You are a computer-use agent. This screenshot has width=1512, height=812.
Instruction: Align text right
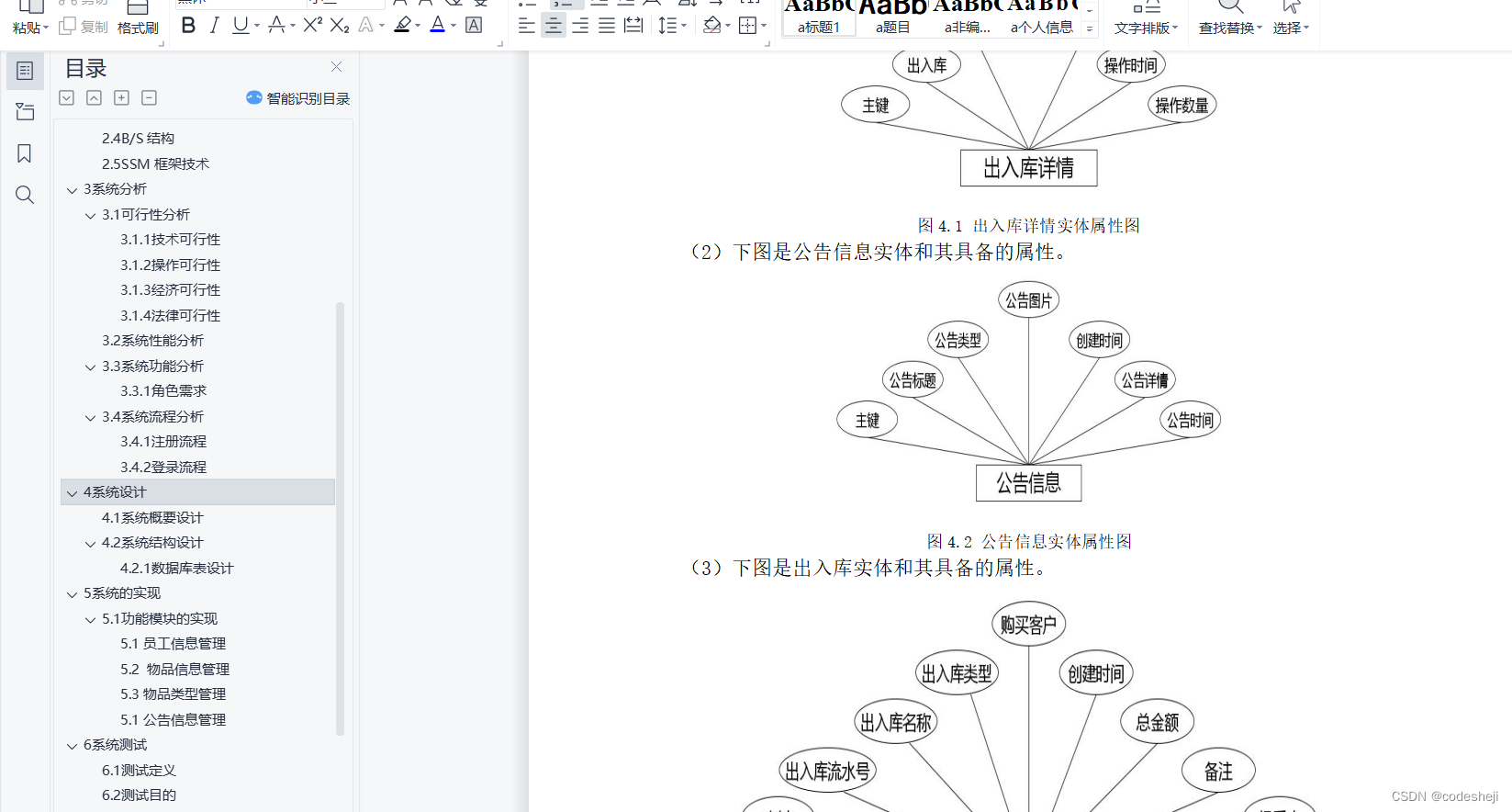pos(580,26)
